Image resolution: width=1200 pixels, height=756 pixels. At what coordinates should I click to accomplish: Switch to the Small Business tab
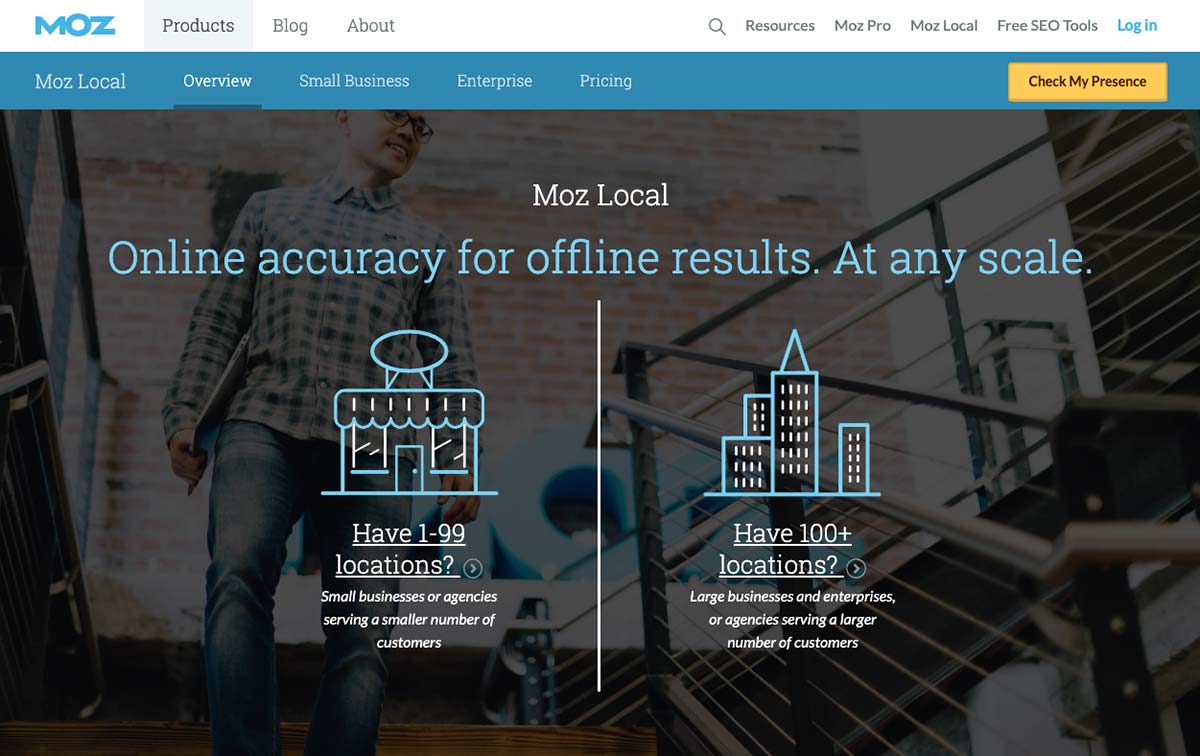354,81
